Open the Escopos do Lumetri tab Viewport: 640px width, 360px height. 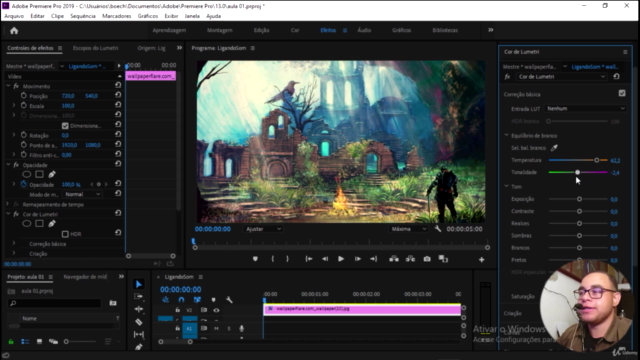pyautogui.click(x=96, y=48)
